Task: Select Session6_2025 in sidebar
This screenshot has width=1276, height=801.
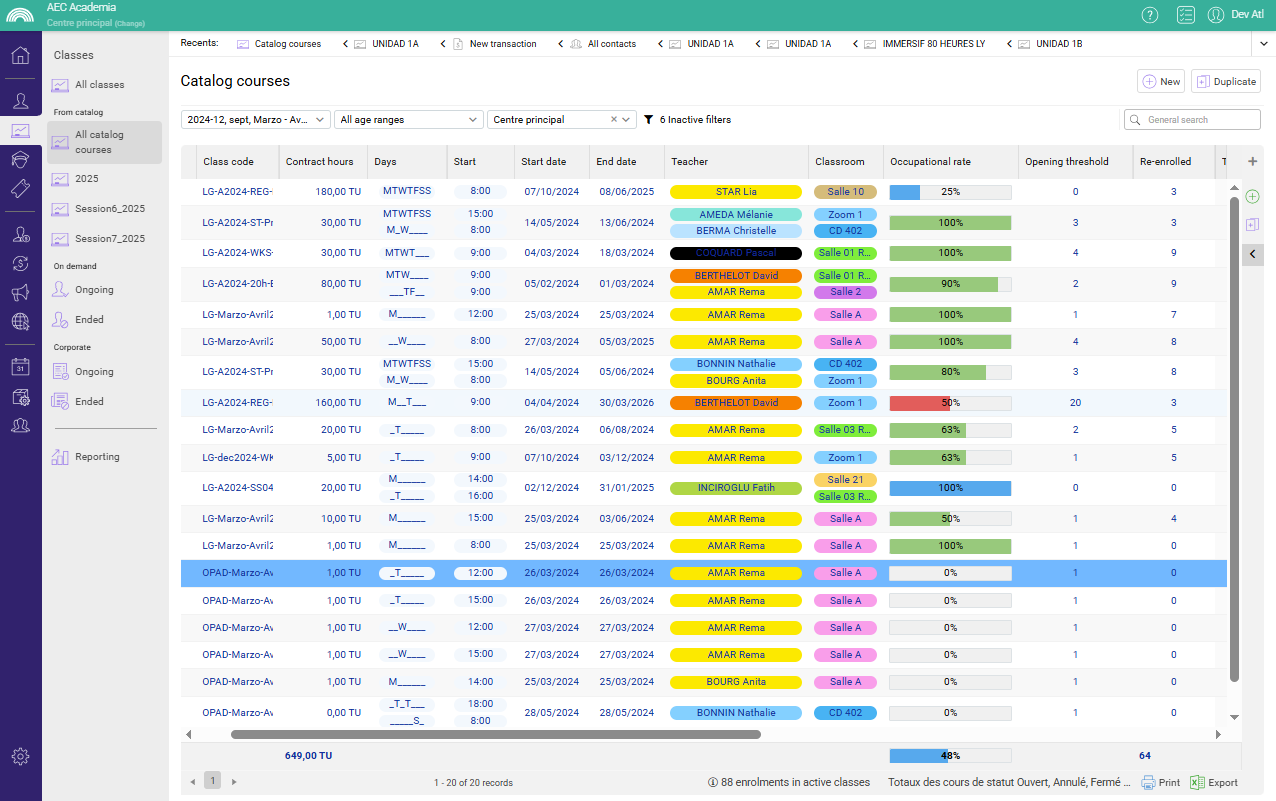Action: click(103, 209)
